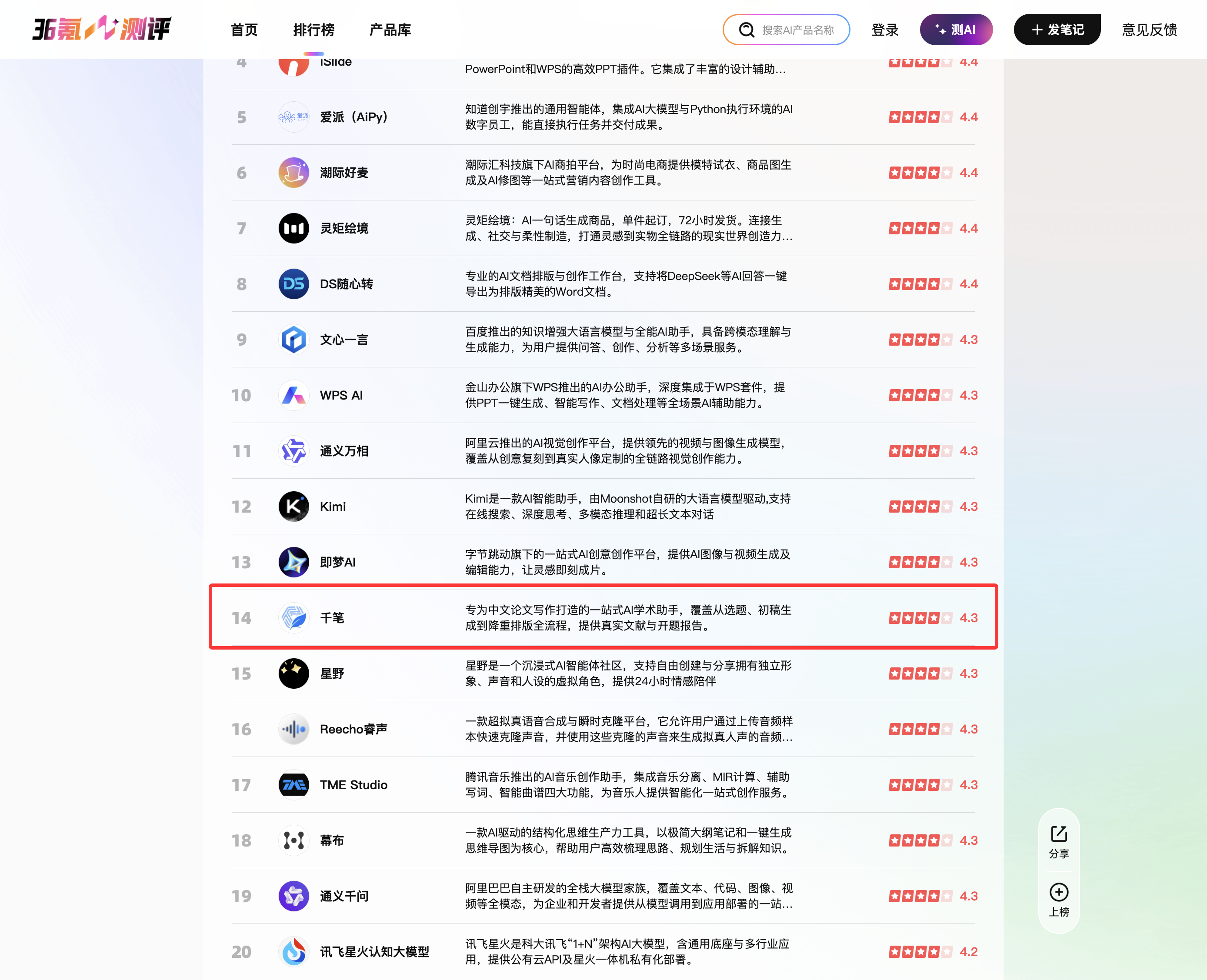Open the 文心一言 product name
Screen dimensions: 1207x980
(x=344, y=339)
